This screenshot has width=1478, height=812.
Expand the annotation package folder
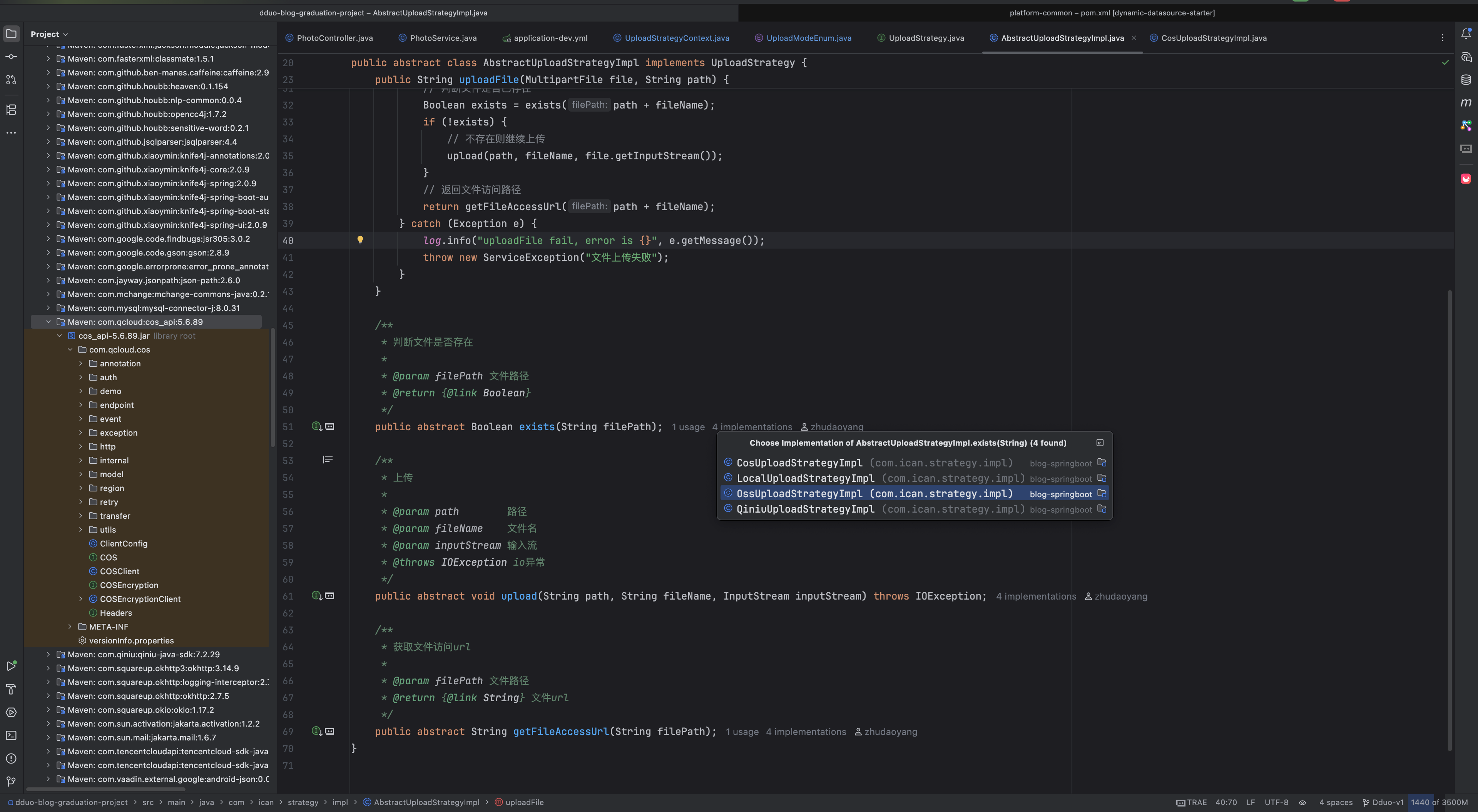(x=81, y=363)
